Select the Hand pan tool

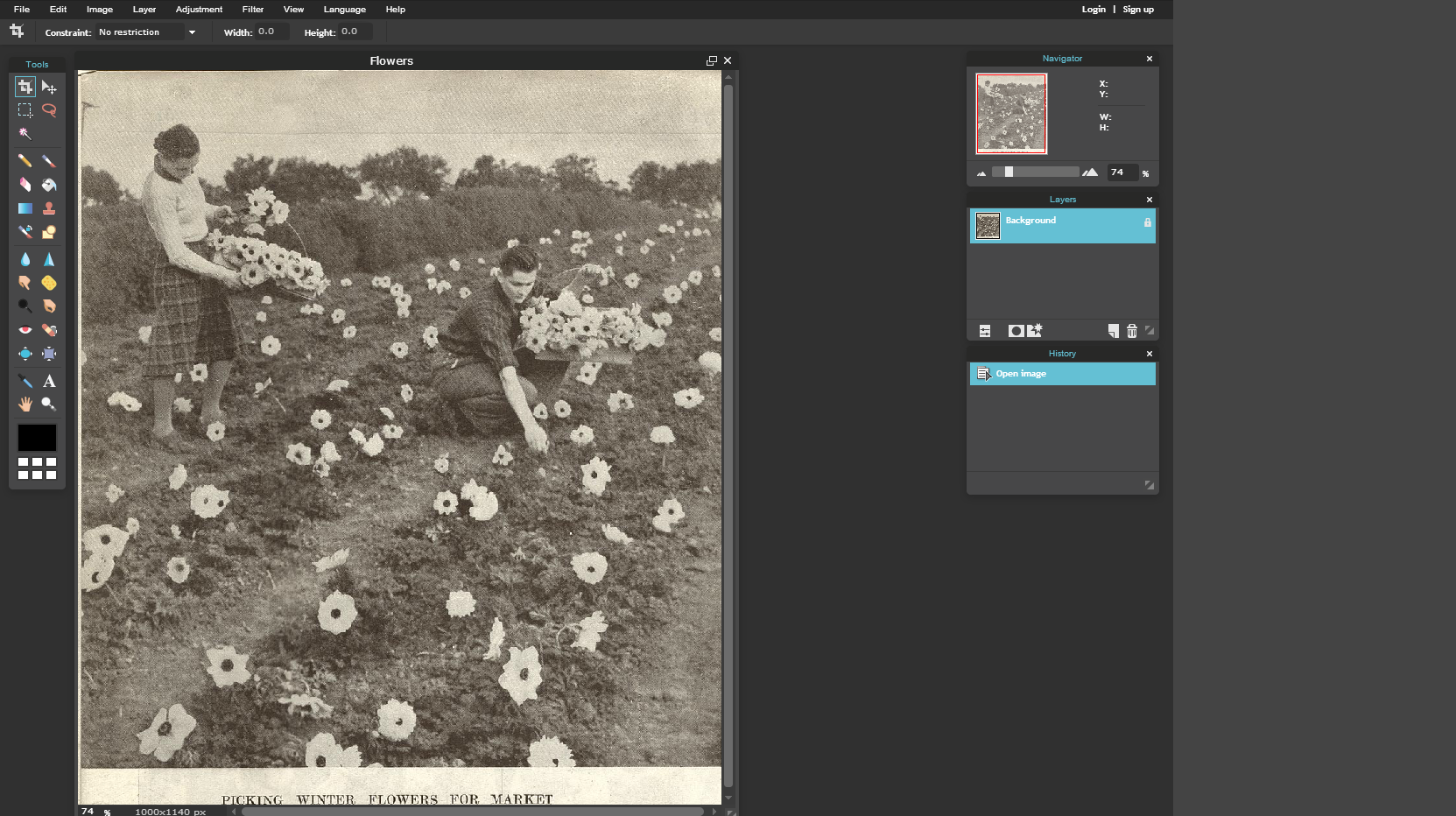pyautogui.click(x=25, y=404)
